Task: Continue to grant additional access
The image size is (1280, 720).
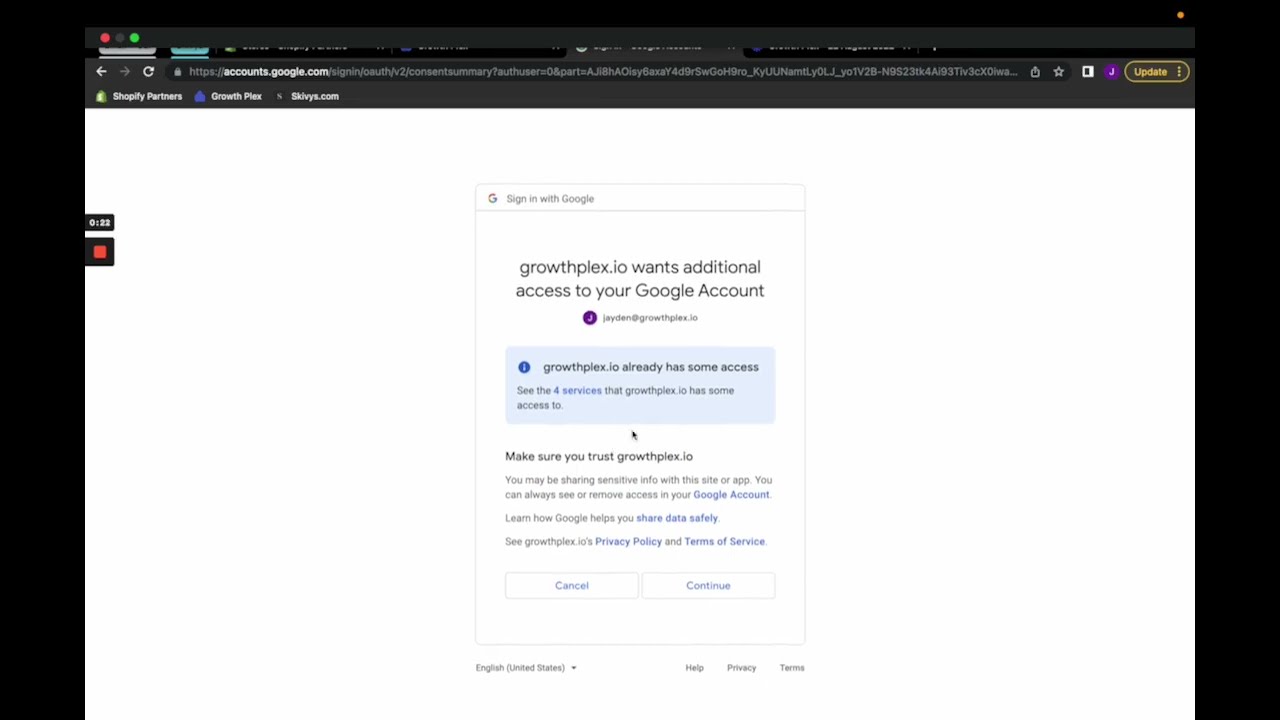Action: (x=708, y=586)
